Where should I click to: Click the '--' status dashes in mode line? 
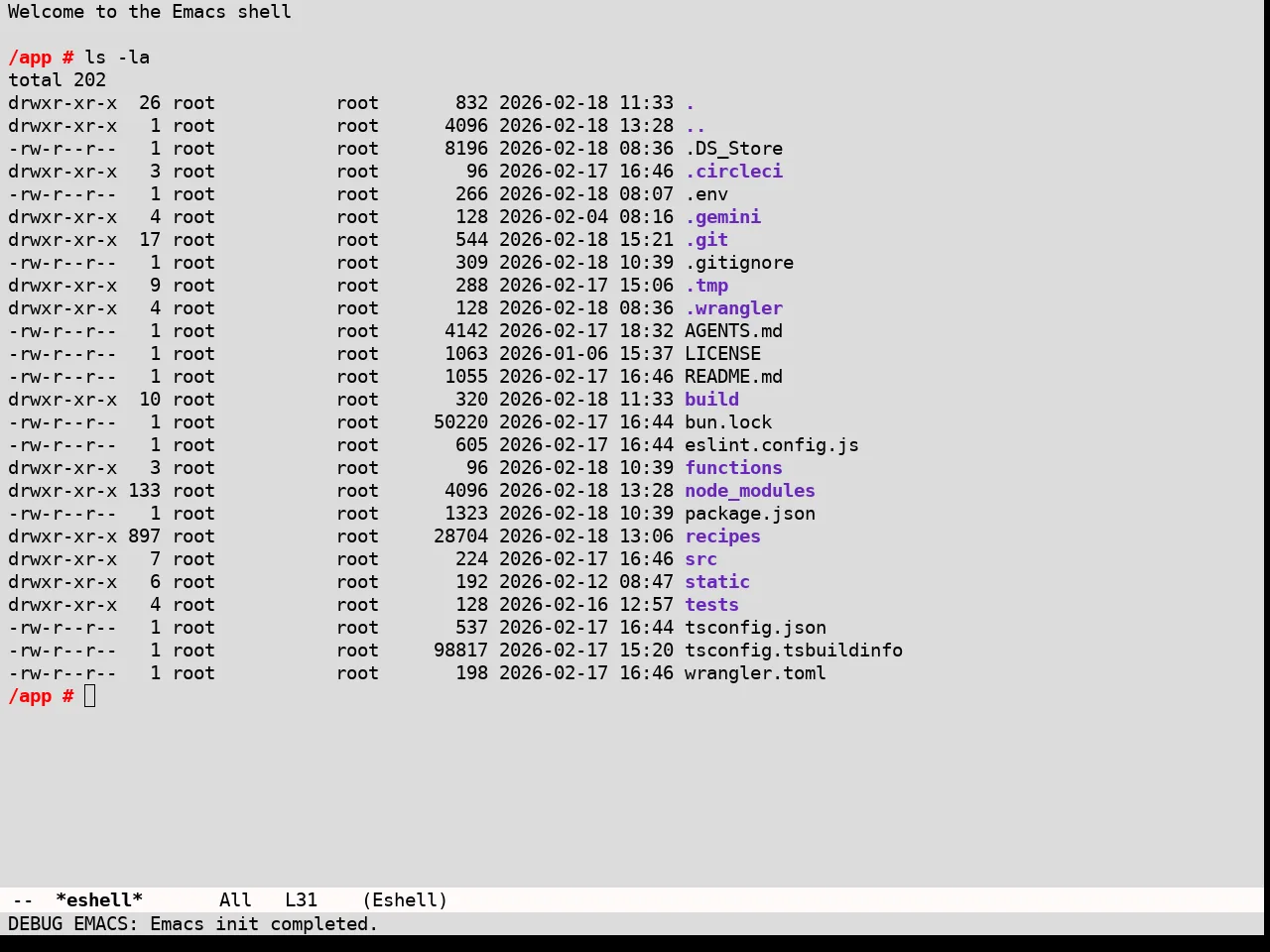coord(24,900)
